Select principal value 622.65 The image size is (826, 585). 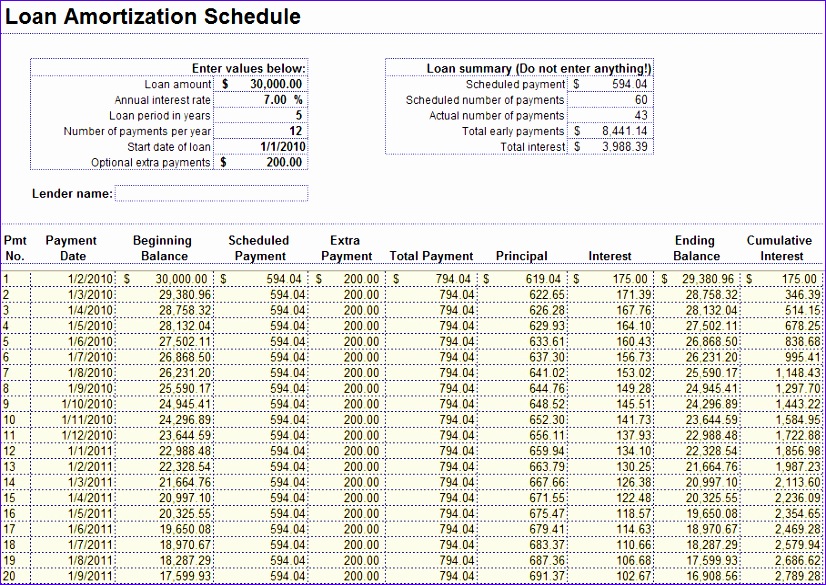[x=546, y=295]
